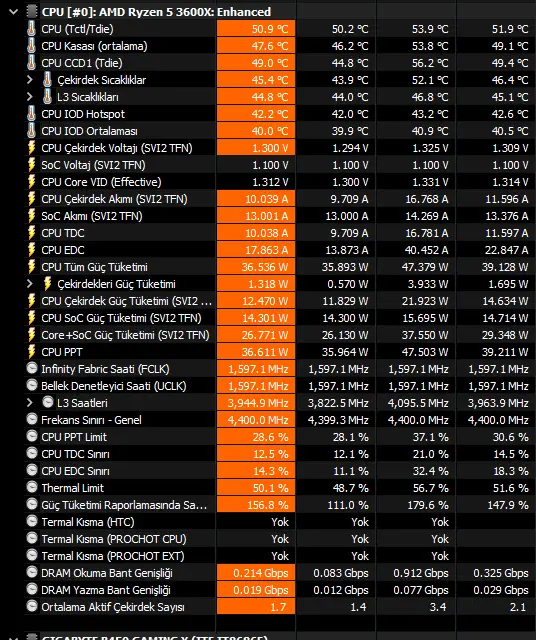
Task: Collapse the CPU [#0] AMD Ryzen 5 3600X group
Action: click(x=13, y=12)
